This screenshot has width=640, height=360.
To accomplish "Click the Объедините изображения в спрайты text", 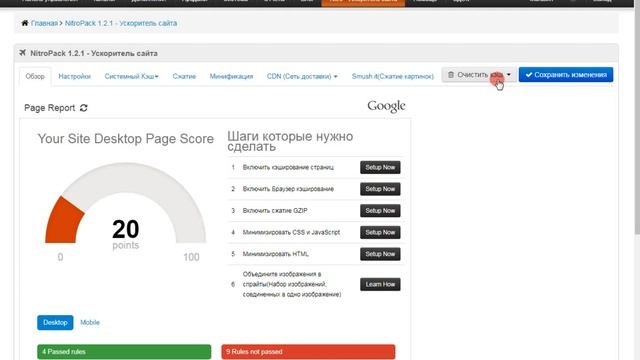I will pos(292,284).
